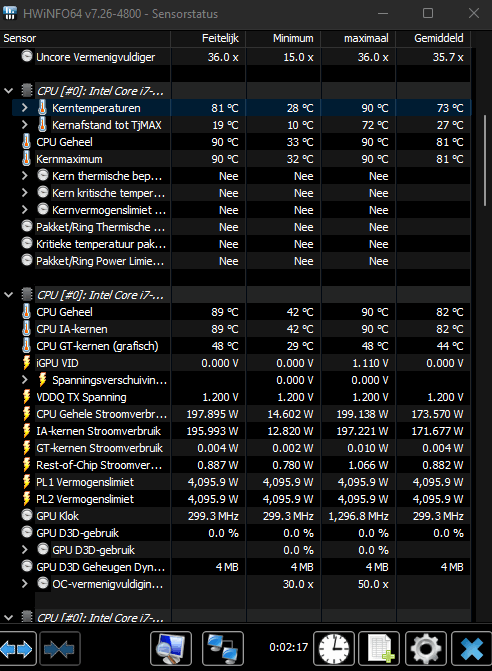Click the Sensor column header
The image size is (492, 671).
(85, 38)
